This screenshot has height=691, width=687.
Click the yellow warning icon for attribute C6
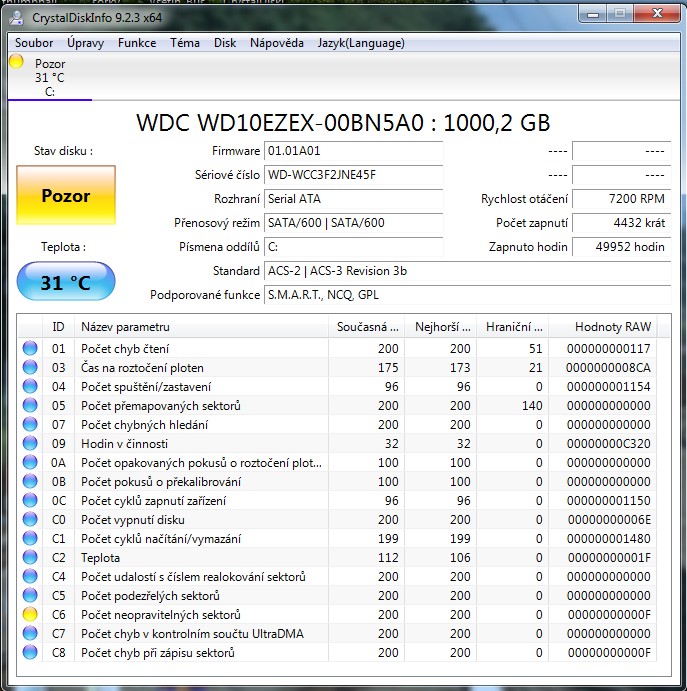coord(31,615)
